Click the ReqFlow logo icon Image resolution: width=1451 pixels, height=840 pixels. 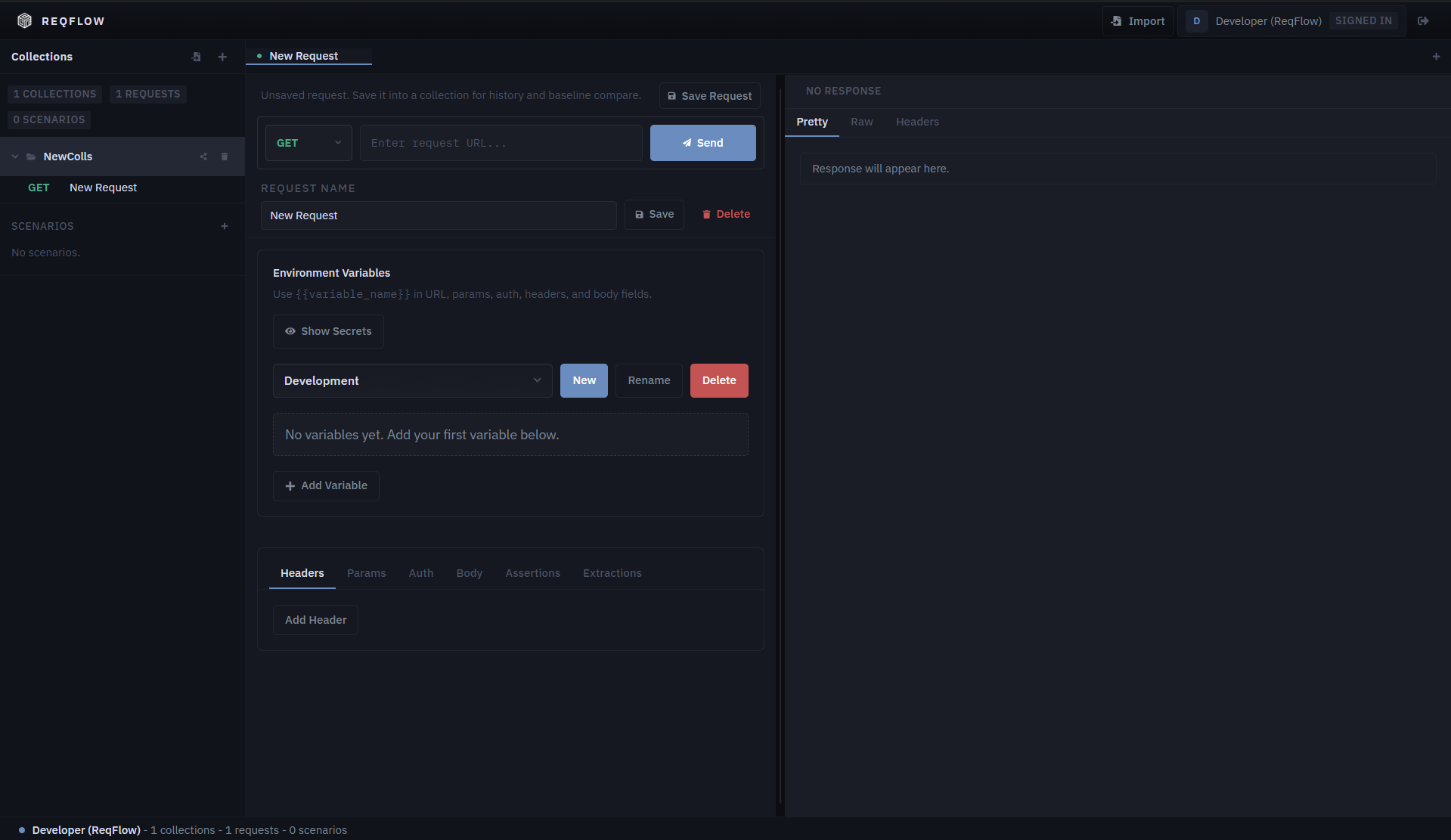point(23,20)
